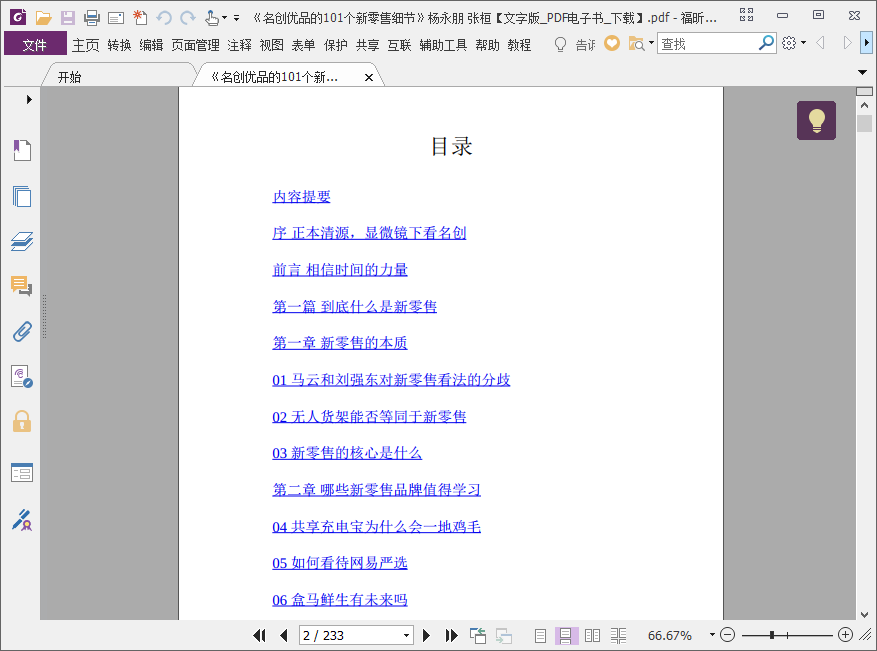Viewport: 877px width, 651px height.
Task: Jump to the last page button
Action: (451, 635)
